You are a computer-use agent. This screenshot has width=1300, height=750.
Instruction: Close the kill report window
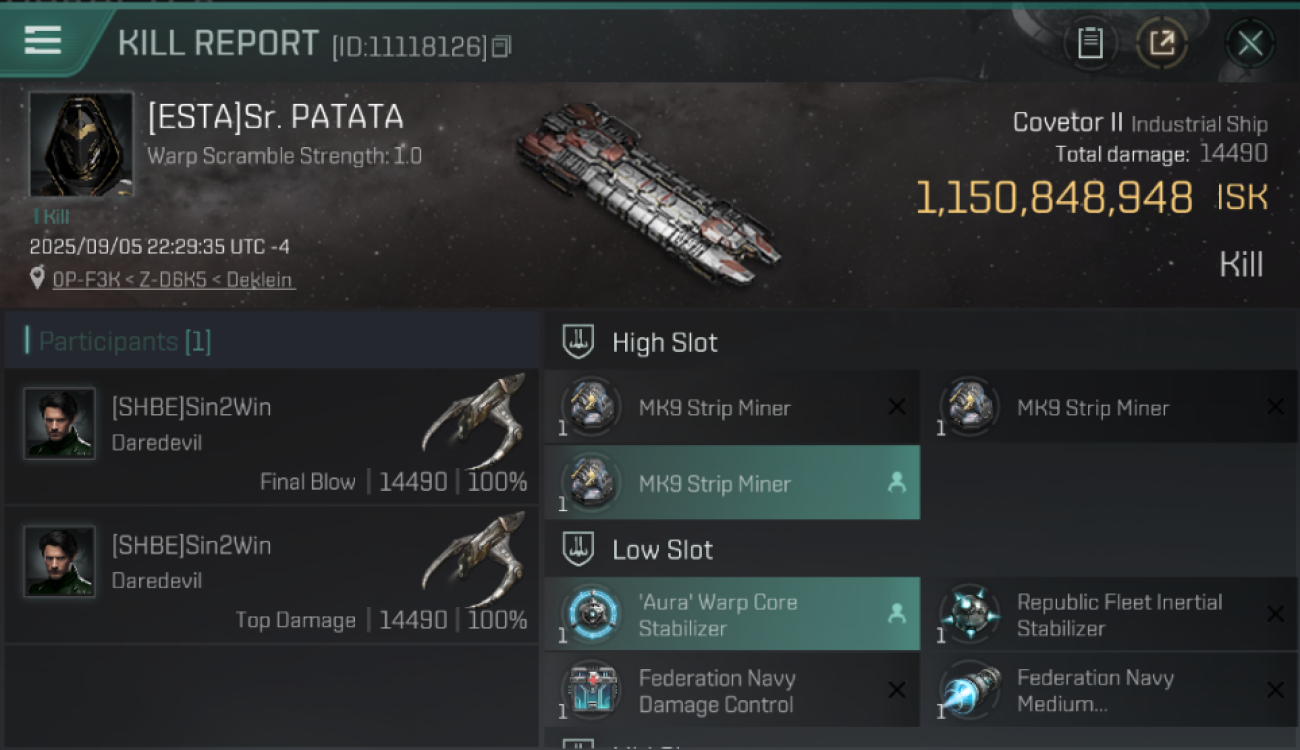pyautogui.click(x=1250, y=43)
